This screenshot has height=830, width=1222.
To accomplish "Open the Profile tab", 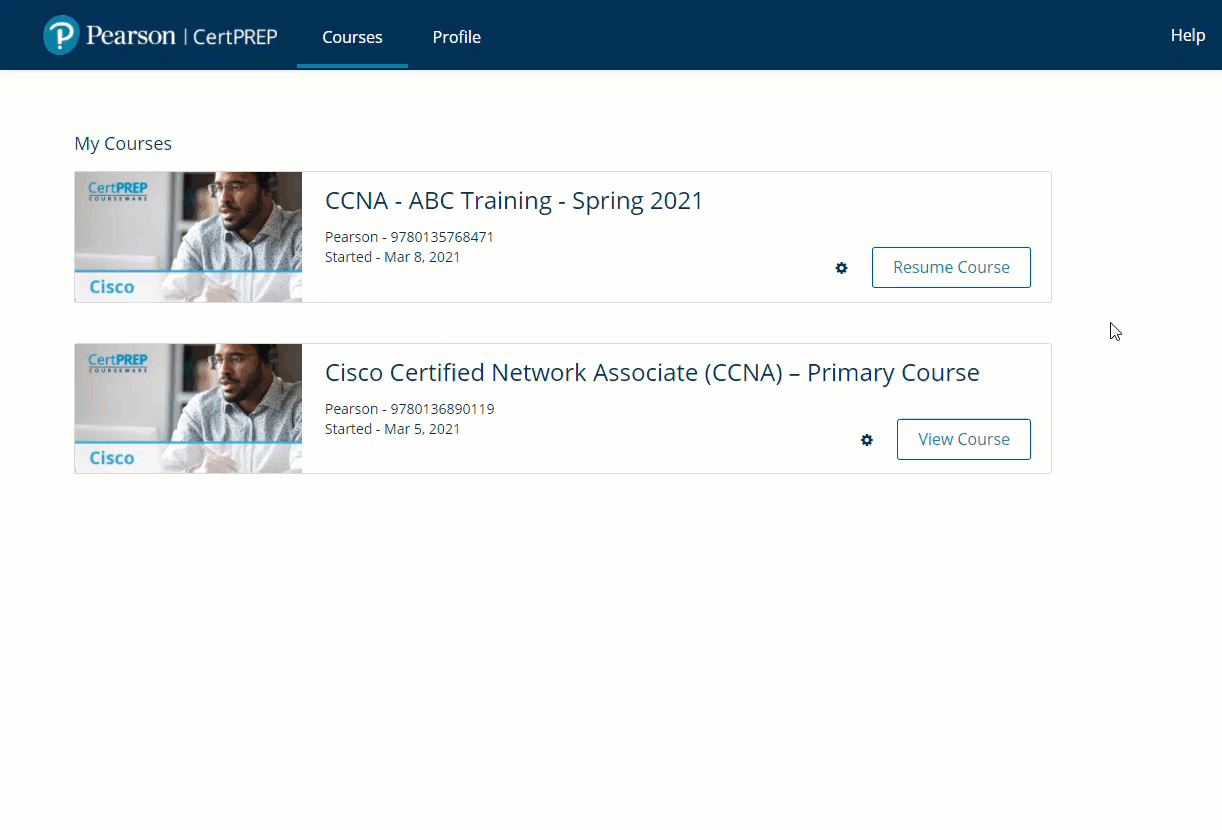I will [x=456, y=37].
